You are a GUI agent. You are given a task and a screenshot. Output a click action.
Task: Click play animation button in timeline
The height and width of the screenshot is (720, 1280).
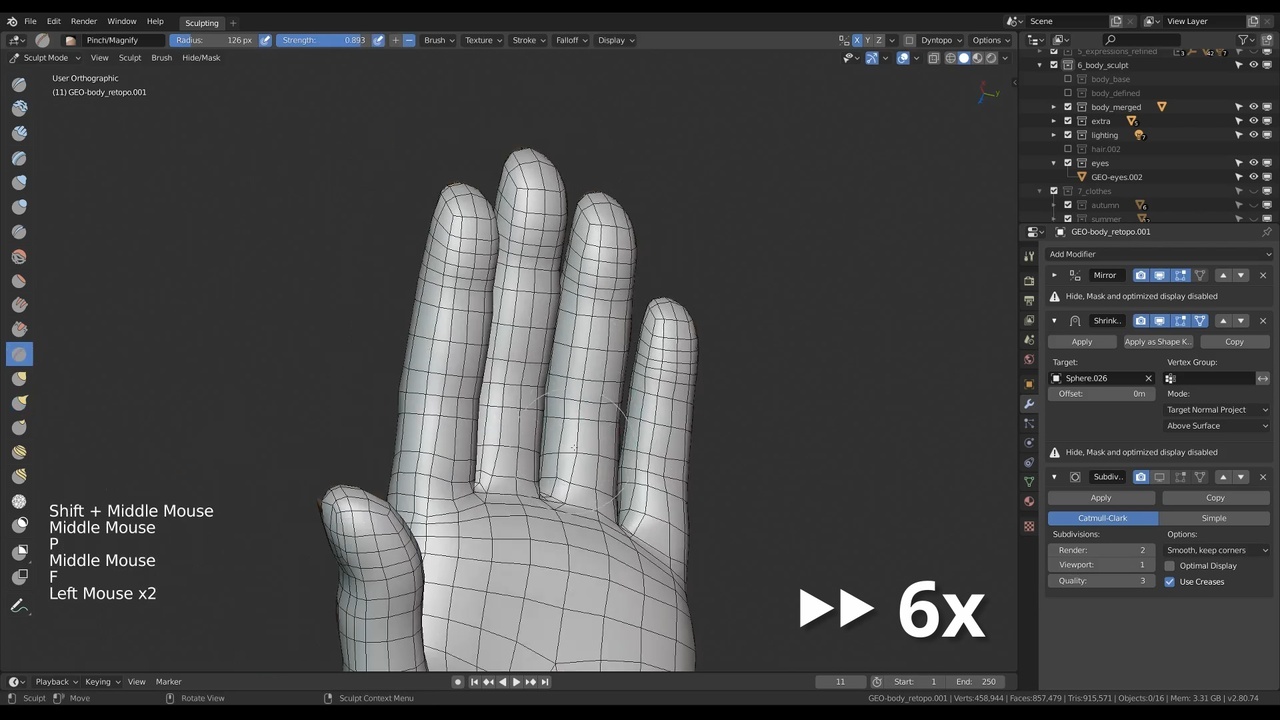pyautogui.click(x=516, y=682)
